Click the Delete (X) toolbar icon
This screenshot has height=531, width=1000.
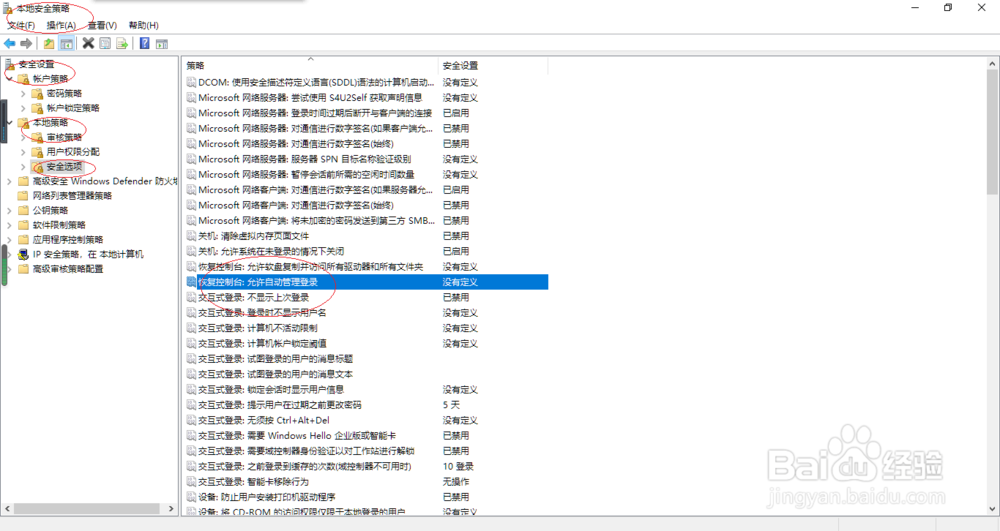tap(88, 43)
